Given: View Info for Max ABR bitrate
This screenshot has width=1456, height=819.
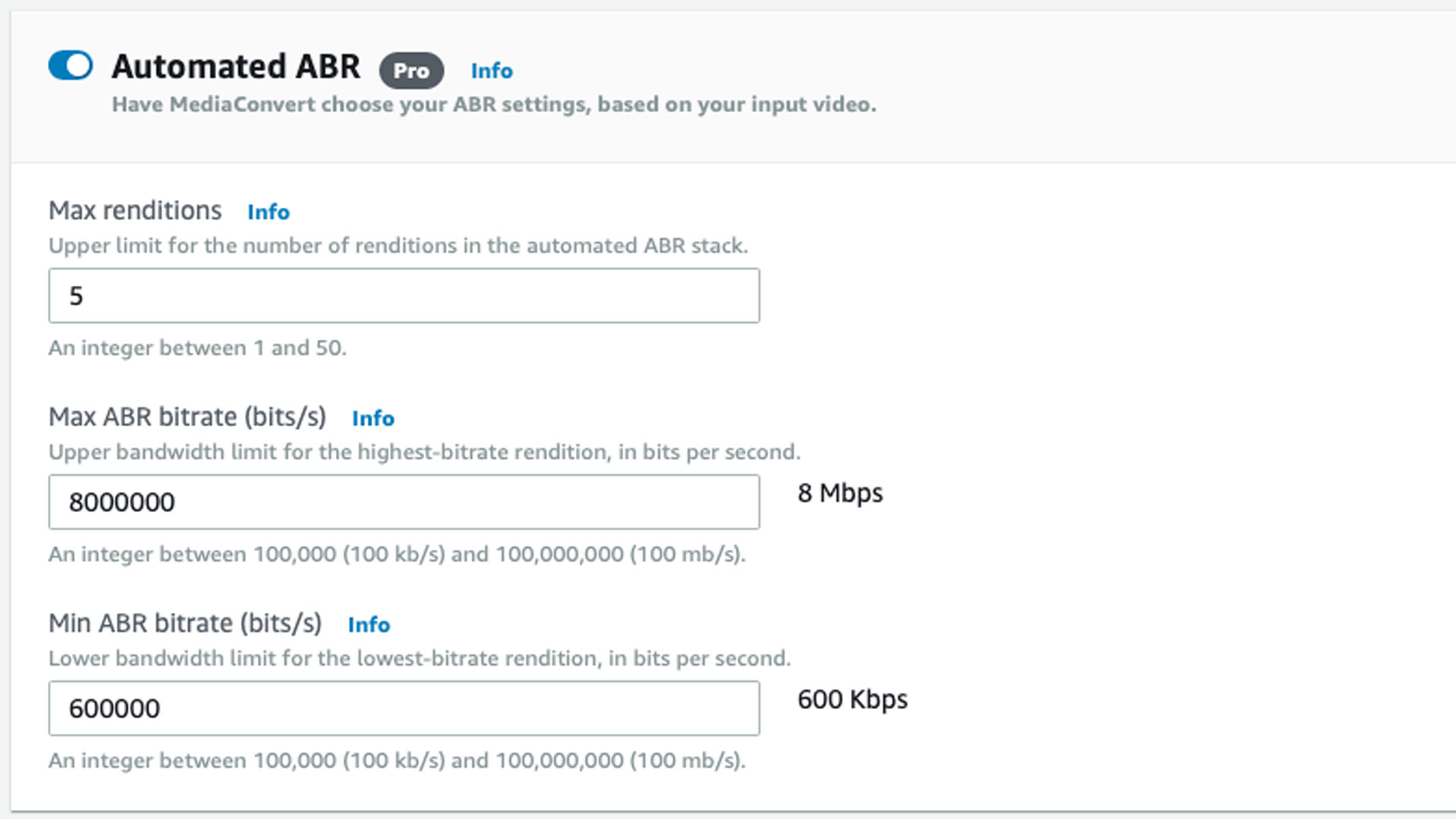Looking at the screenshot, I should click(x=372, y=419).
